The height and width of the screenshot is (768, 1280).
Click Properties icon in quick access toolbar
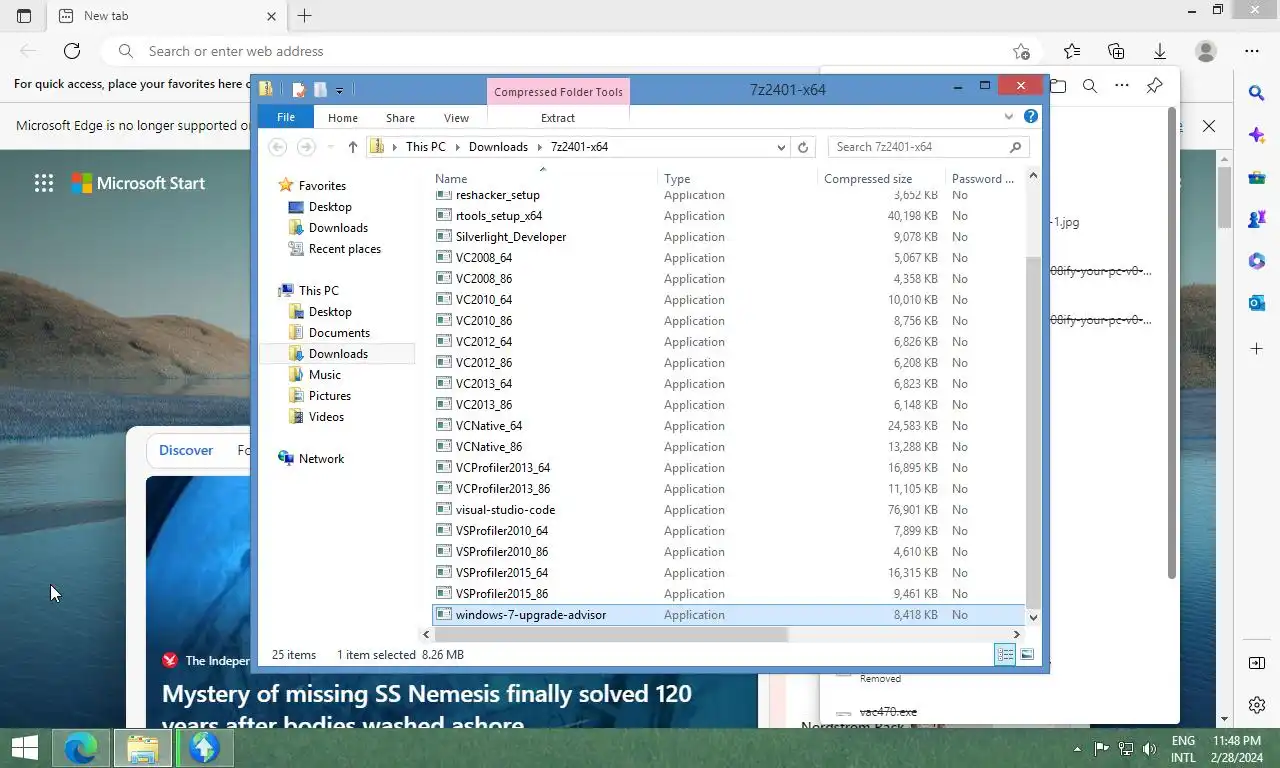click(298, 90)
